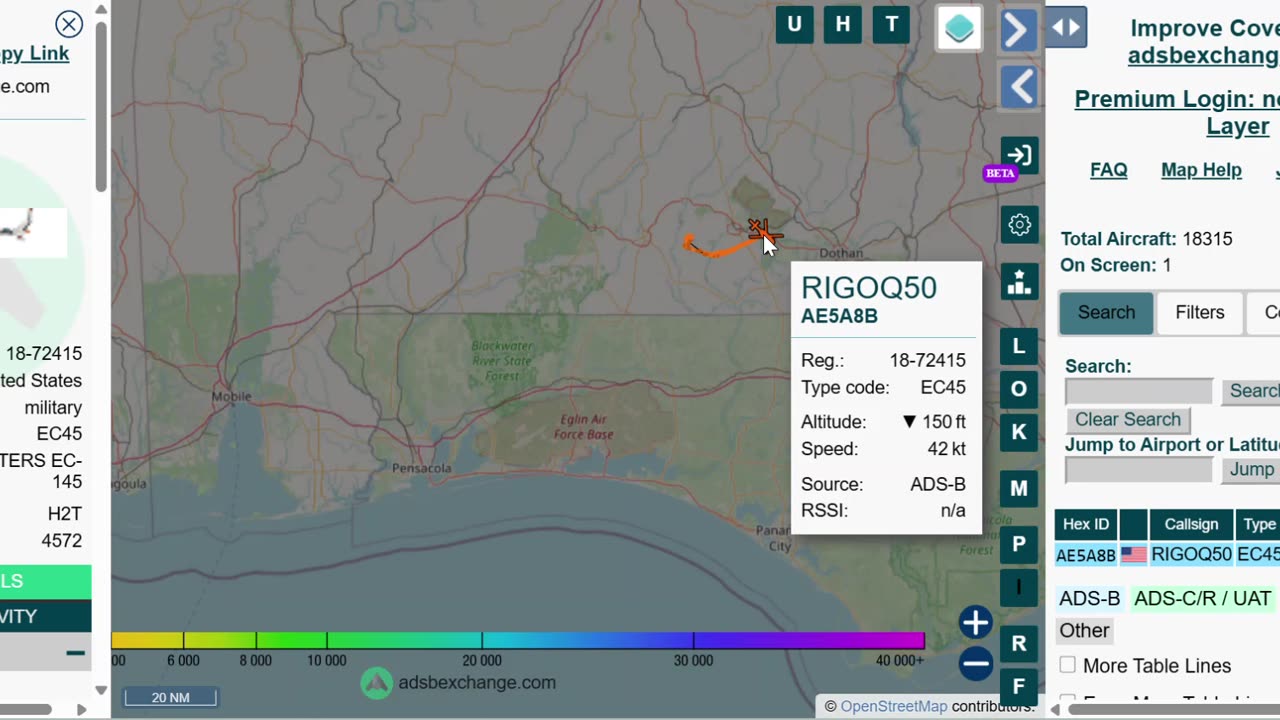Viewport: 1280px width, 720px height.
Task: Click left panel horizontal scroll right arrow
Action: 82,710
